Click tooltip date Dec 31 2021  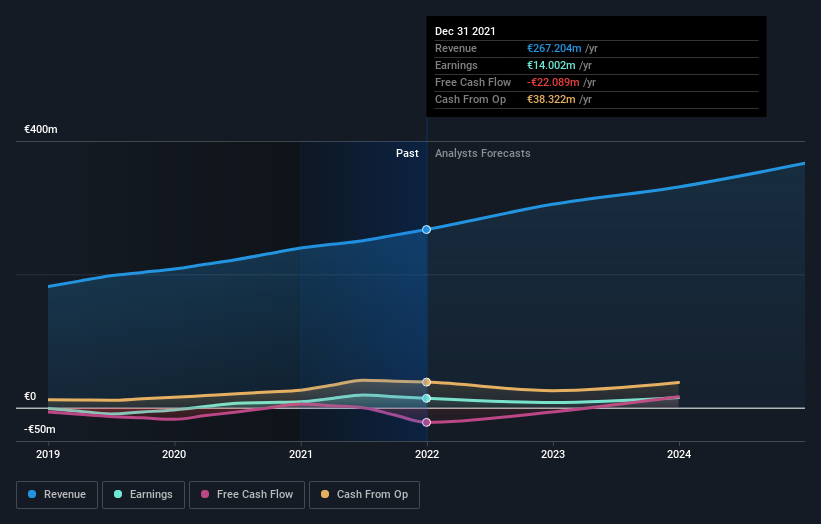click(465, 31)
